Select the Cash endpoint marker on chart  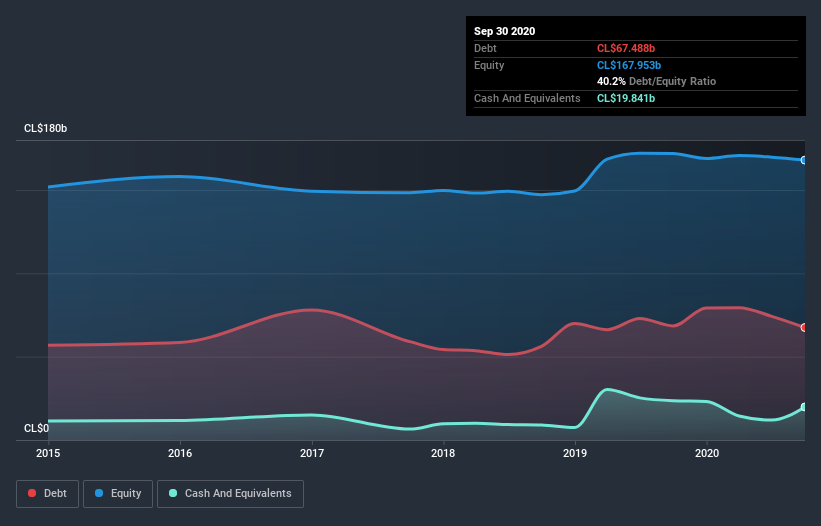pos(804,407)
